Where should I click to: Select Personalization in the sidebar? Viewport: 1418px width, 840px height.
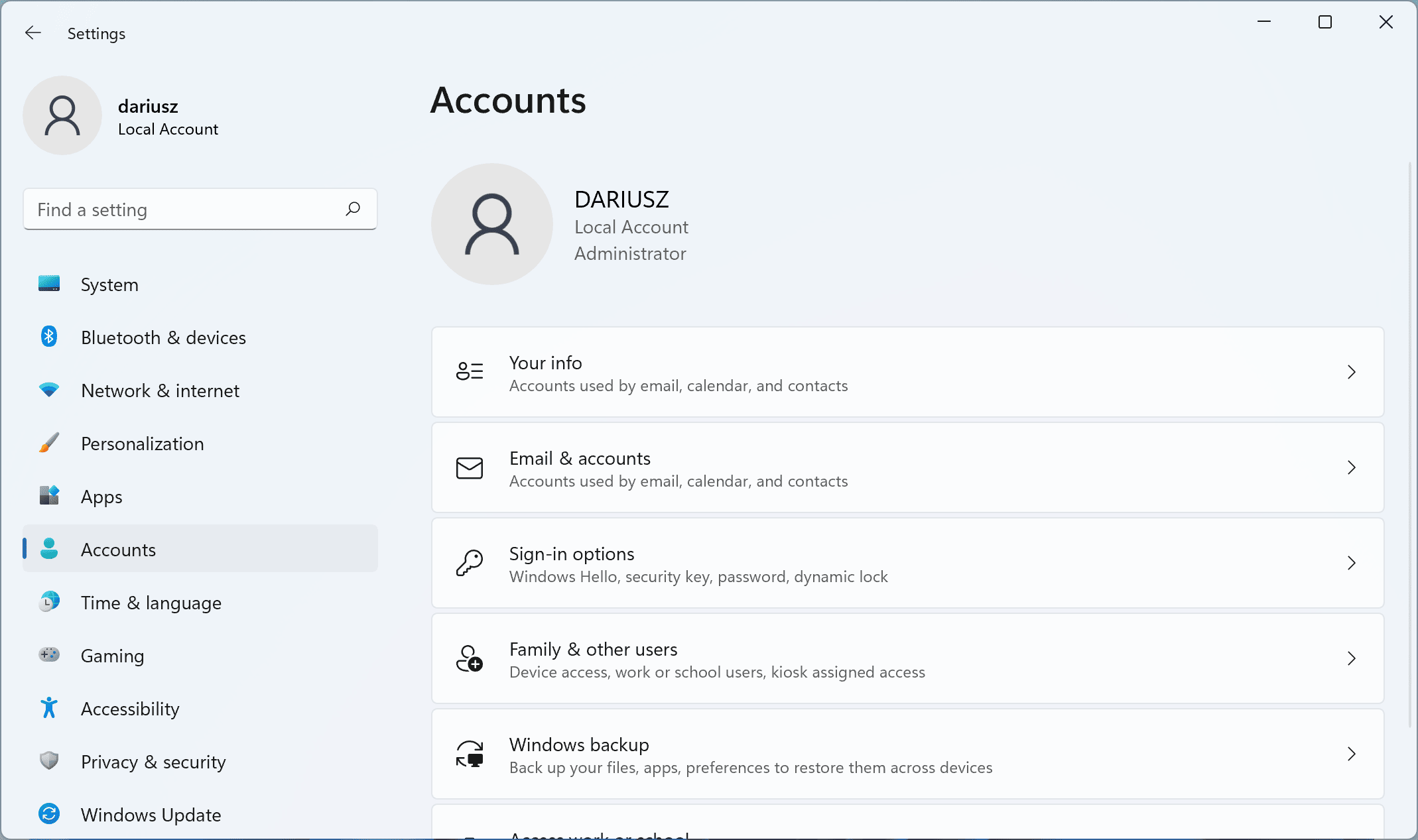200,443
